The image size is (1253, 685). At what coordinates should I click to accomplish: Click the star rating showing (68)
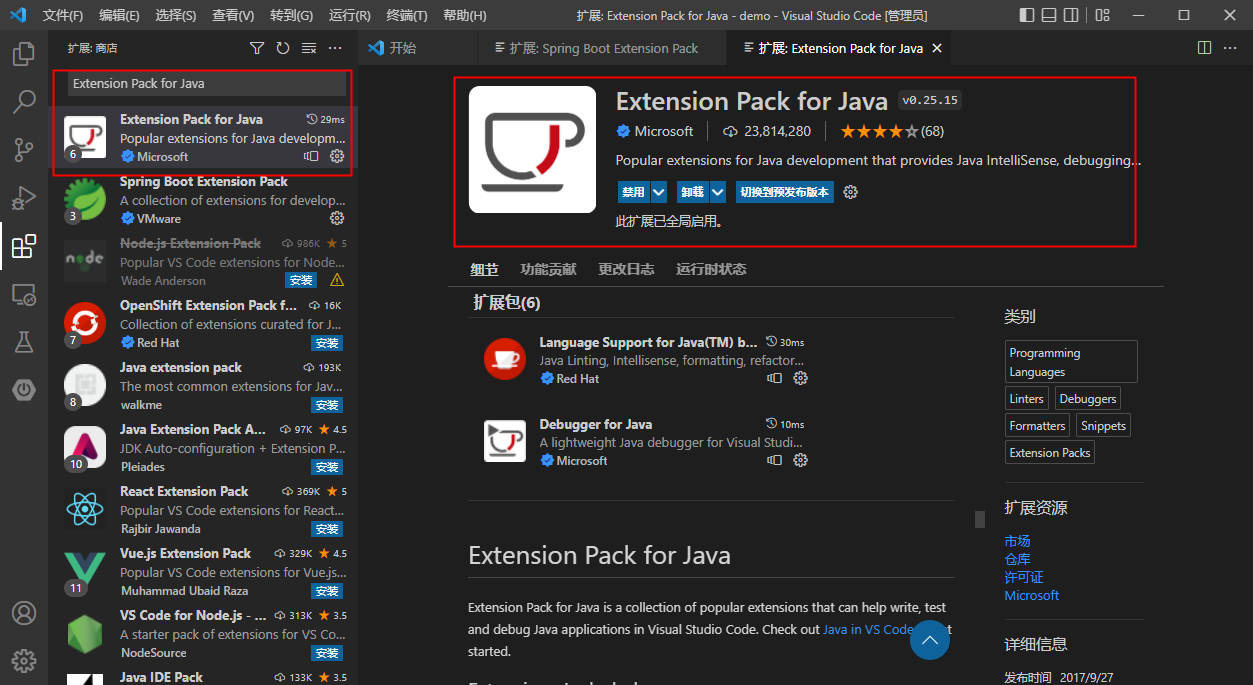point(891,131)
